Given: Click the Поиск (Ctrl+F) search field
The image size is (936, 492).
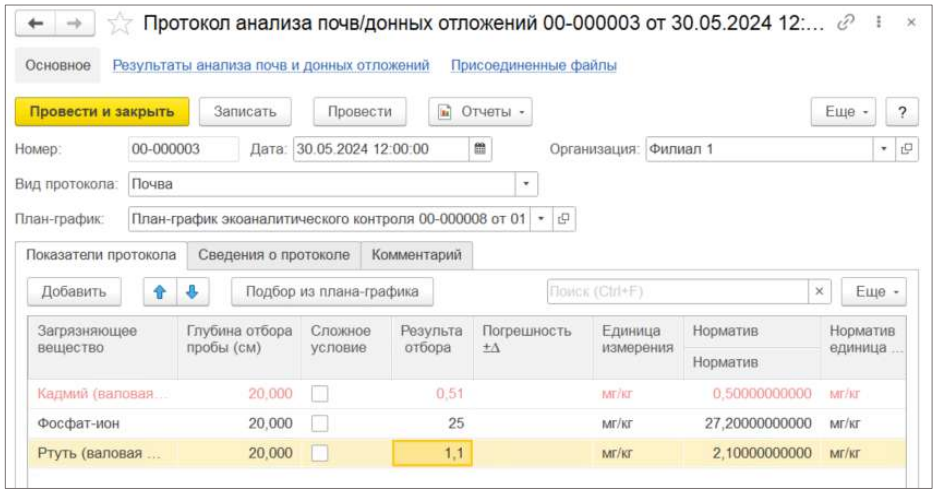Looking at the screenshot, I should (676, 292).
